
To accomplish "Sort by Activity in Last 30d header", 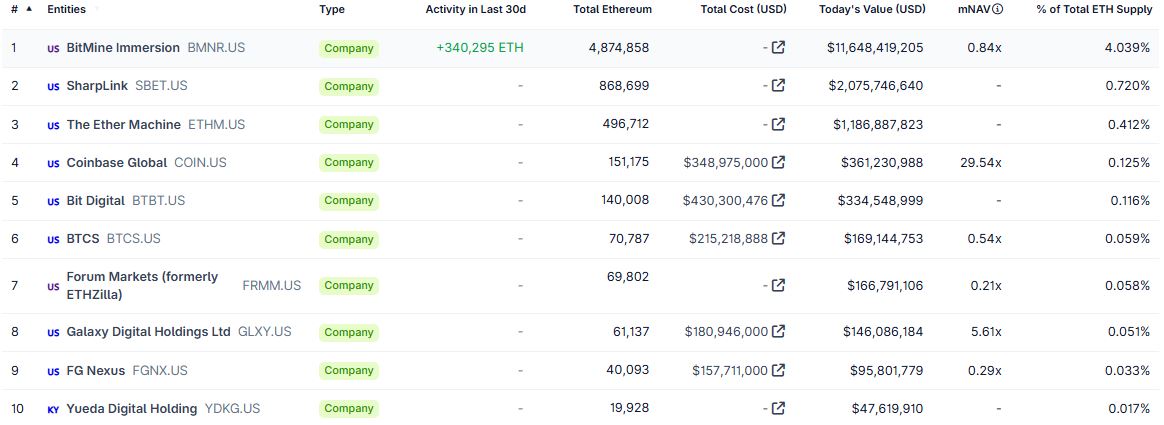I will coord(475,9).
